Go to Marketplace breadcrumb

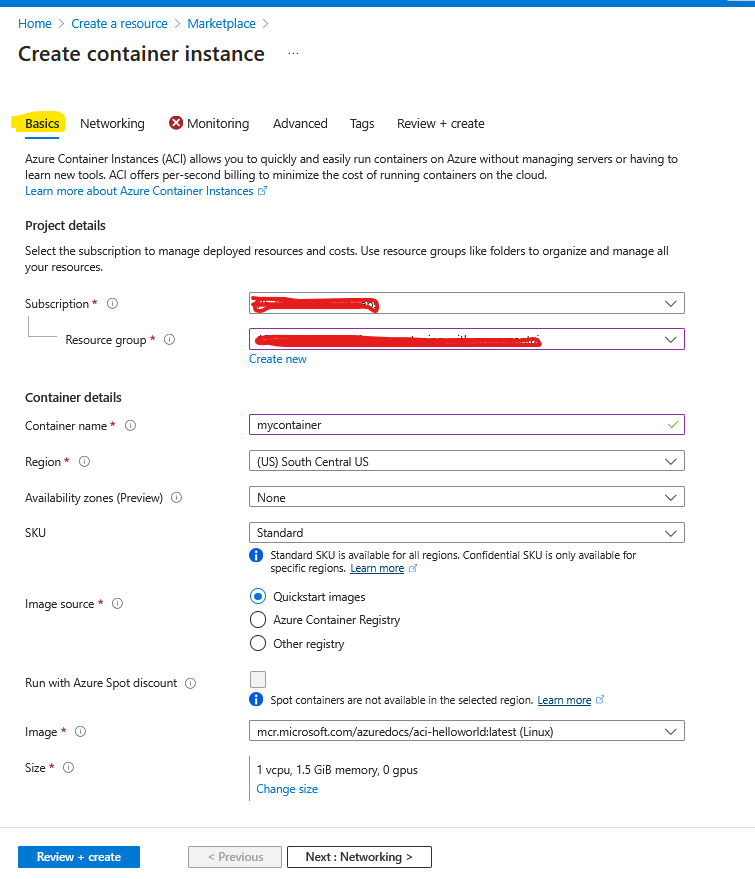coord(221,24)
